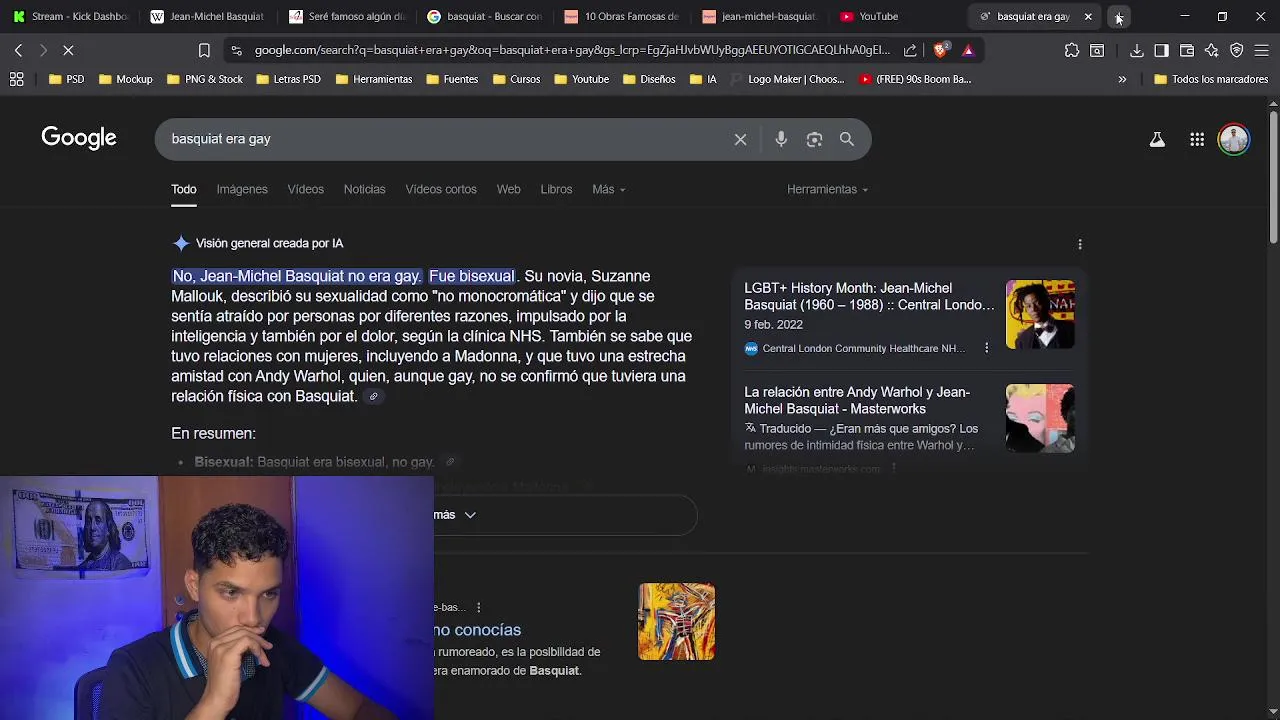This screenshot has height=720, width=1280.
Task: Open the extensions puzzle icon
Action: click(1072, 50)
